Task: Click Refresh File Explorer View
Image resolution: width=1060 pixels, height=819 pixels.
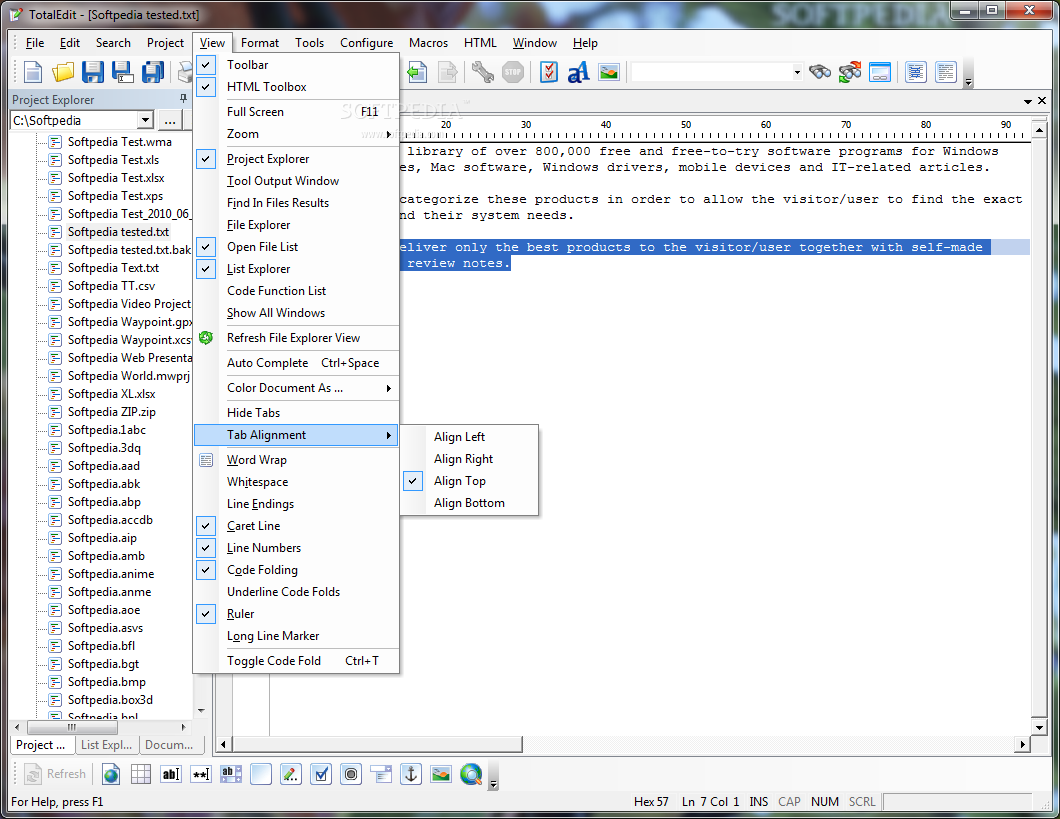Action: 296,338
